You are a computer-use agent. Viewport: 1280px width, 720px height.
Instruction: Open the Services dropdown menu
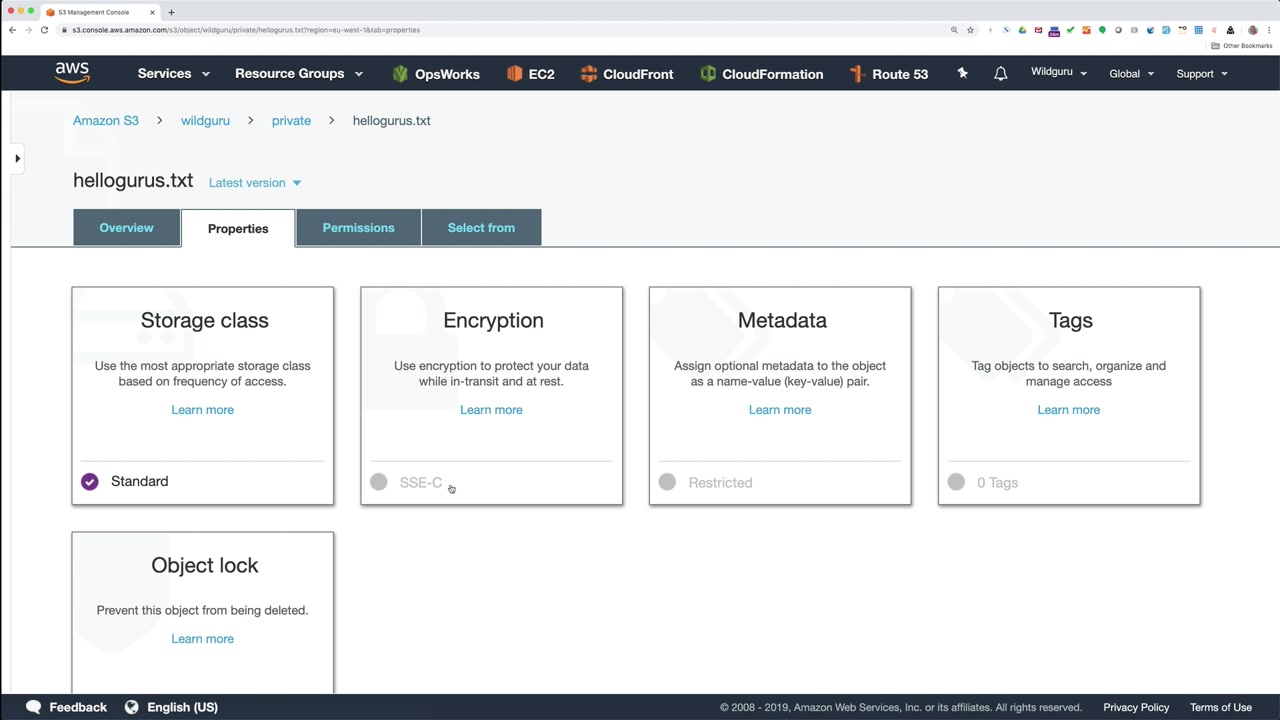[174, 74]
